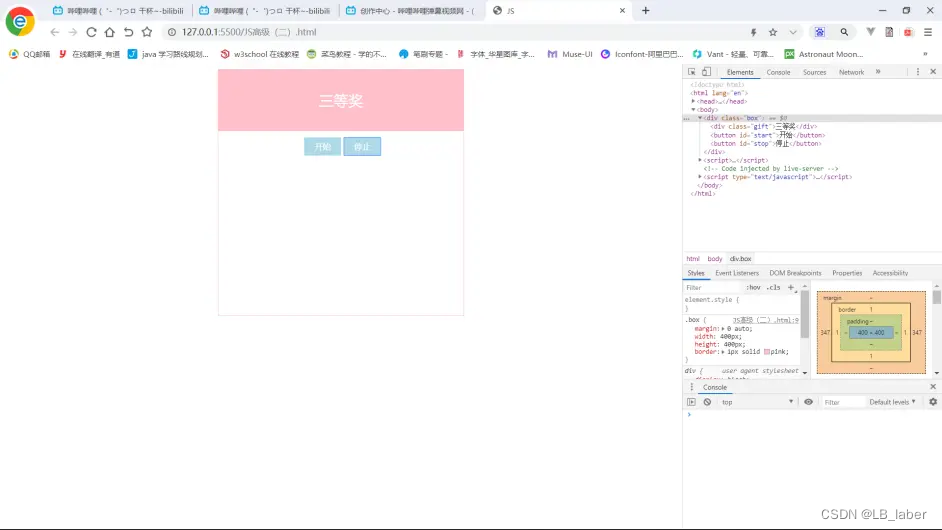Screen dimensions: 942x530
Task: Expand the border shorthand triangle
Action: tap(723, 352)
